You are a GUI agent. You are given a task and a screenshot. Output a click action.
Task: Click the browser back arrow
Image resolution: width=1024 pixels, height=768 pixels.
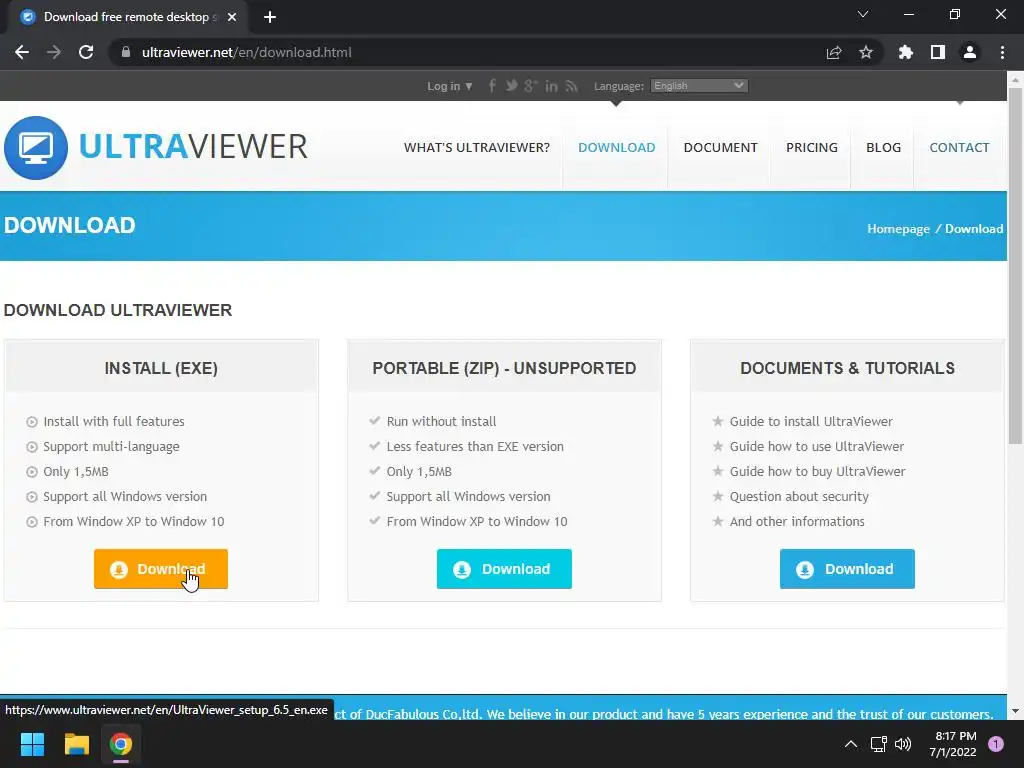tap(22, 52)
